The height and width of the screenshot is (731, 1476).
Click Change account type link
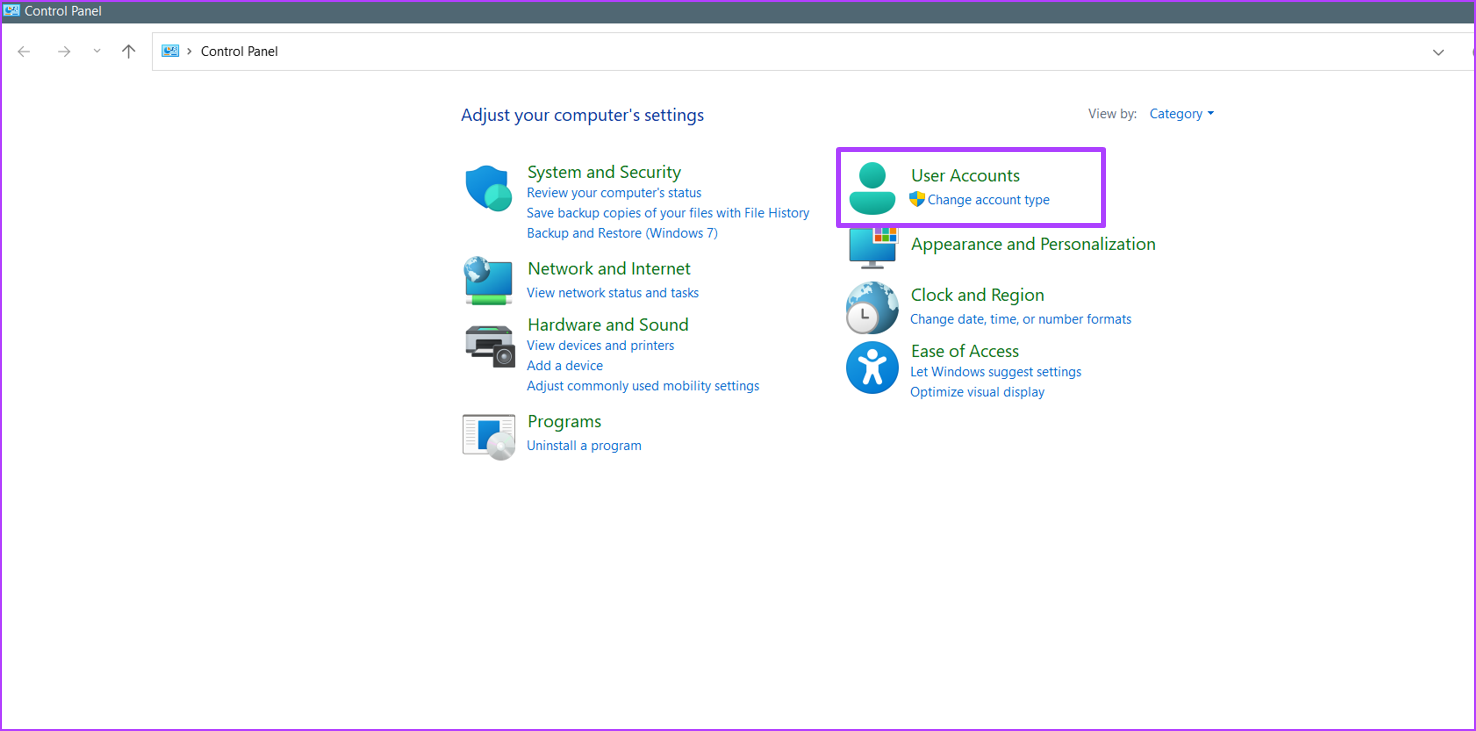[x=988, y=200]
